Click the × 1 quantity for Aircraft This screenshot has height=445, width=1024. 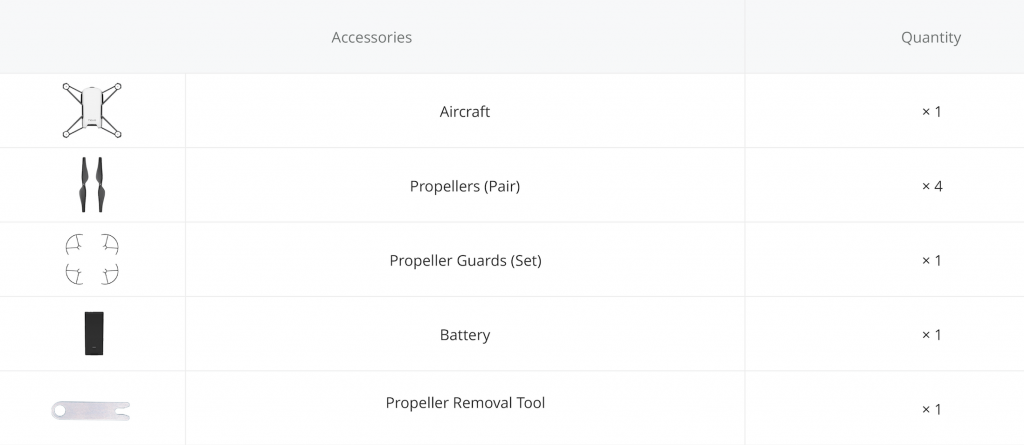[931, 112]
